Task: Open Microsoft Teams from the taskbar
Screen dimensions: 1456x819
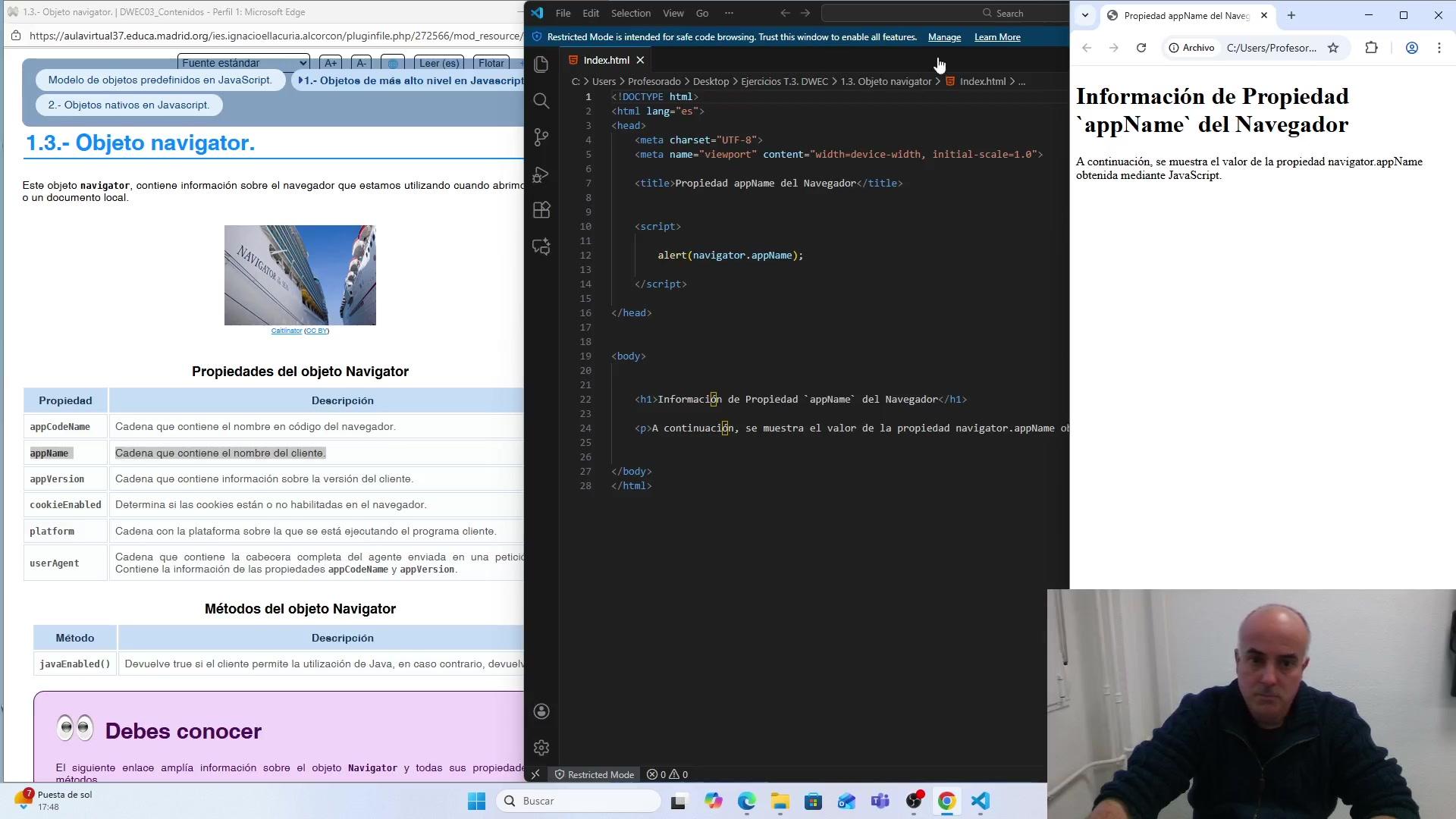Action: (x=880, y=801)
